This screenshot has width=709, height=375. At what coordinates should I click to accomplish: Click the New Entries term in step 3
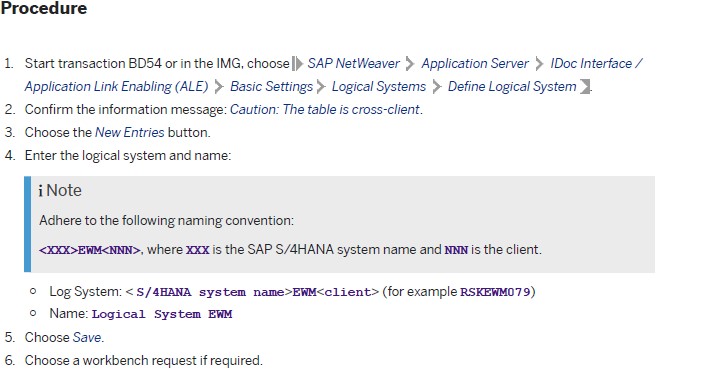point(129,133)
